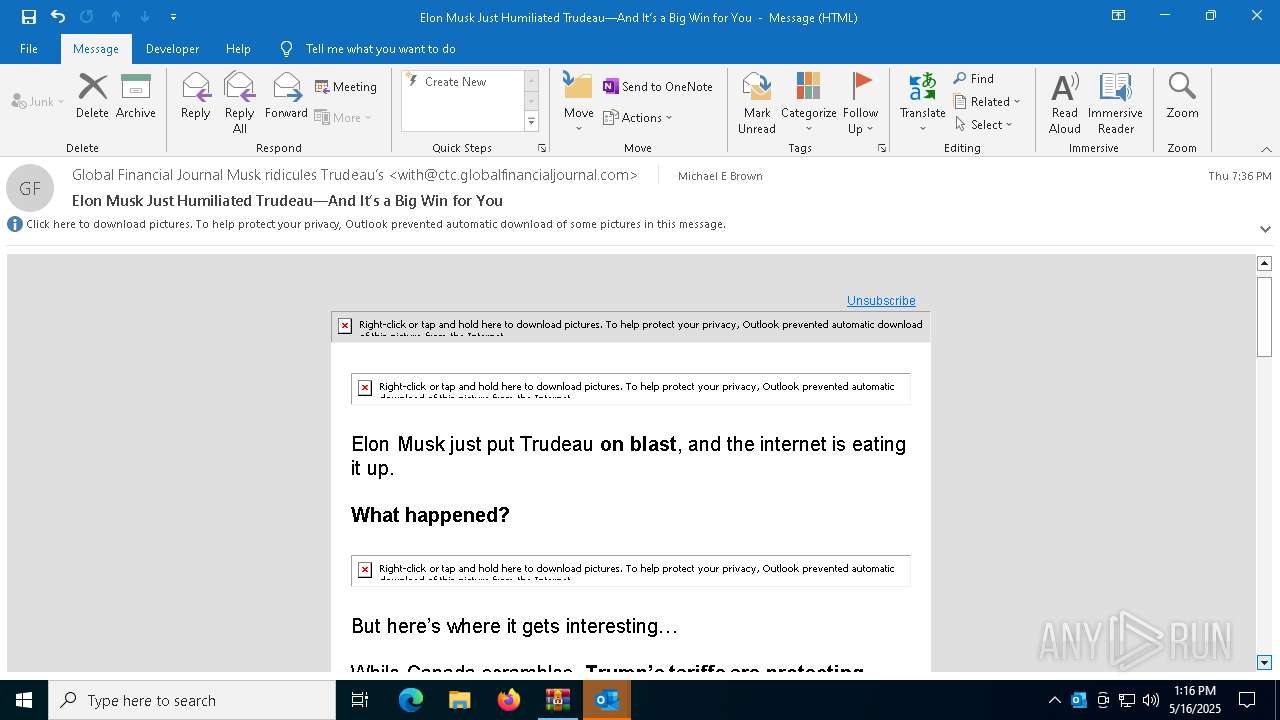Open the Related dropdown
This screenshot has width=1280, height=720.
click(987, 101)
